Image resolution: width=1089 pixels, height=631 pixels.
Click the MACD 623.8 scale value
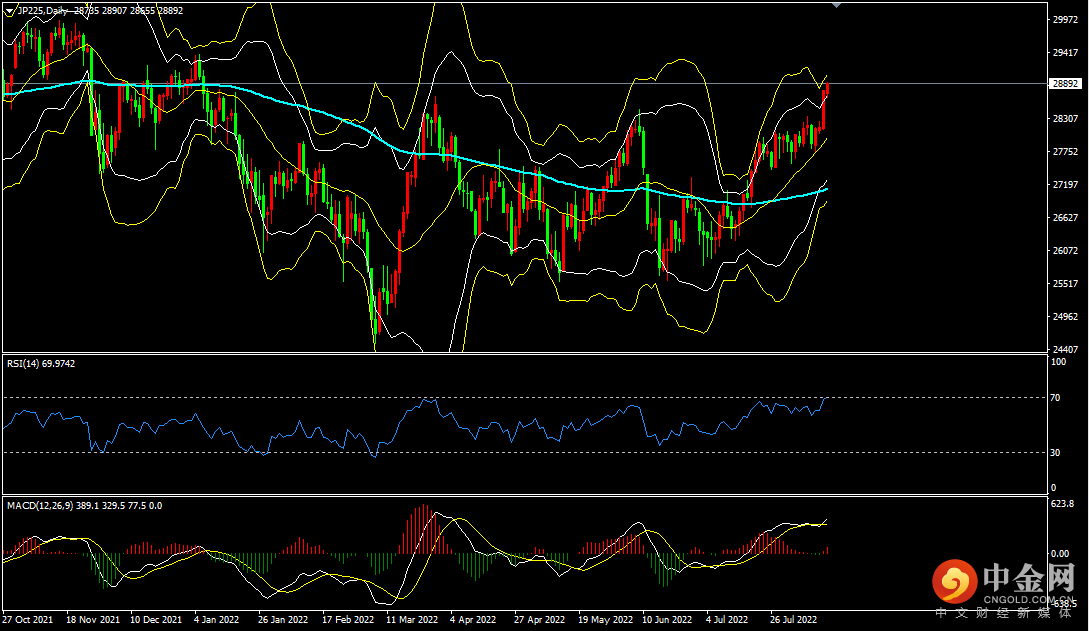1062,505
